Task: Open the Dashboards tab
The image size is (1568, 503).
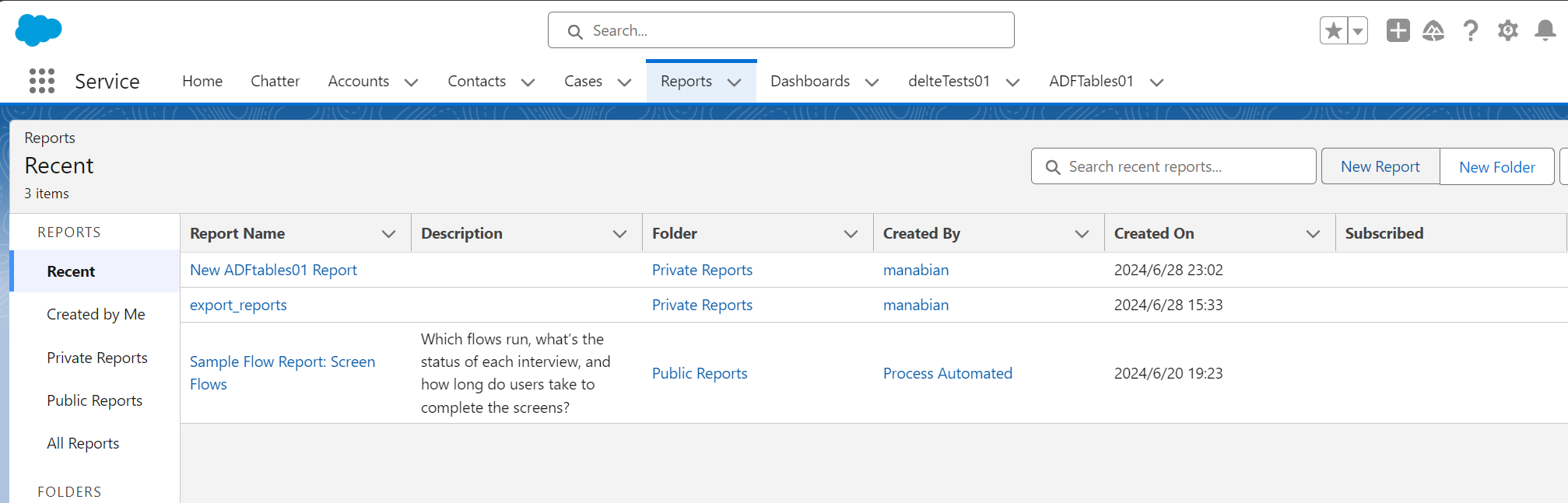Action: pyautogui.click(x=810, y=81)
